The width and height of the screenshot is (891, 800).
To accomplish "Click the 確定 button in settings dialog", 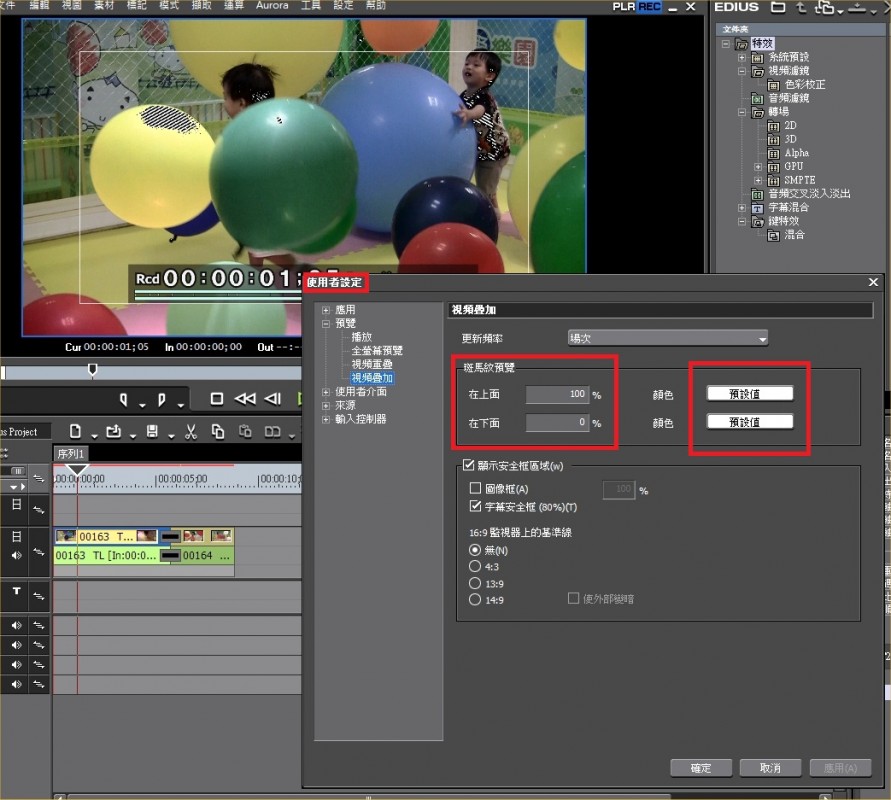I will pyautogui.click(x=701, y=768).
